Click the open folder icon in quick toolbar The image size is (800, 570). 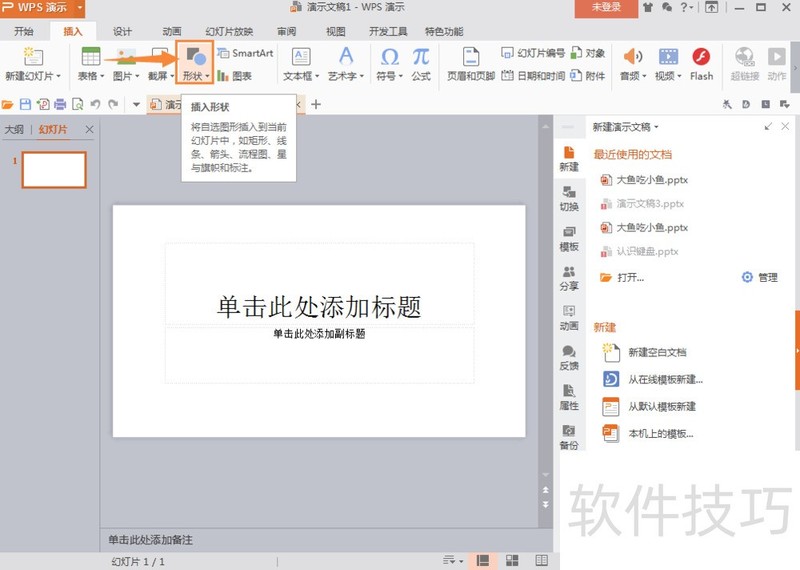pos(8,105)
